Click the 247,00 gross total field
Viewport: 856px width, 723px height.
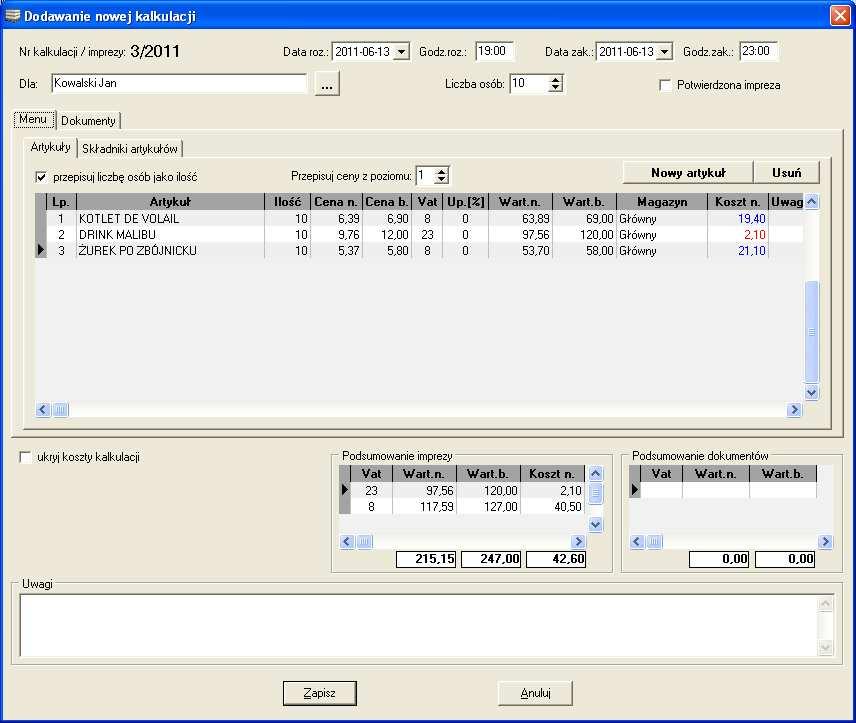click(x=491, y=559)
